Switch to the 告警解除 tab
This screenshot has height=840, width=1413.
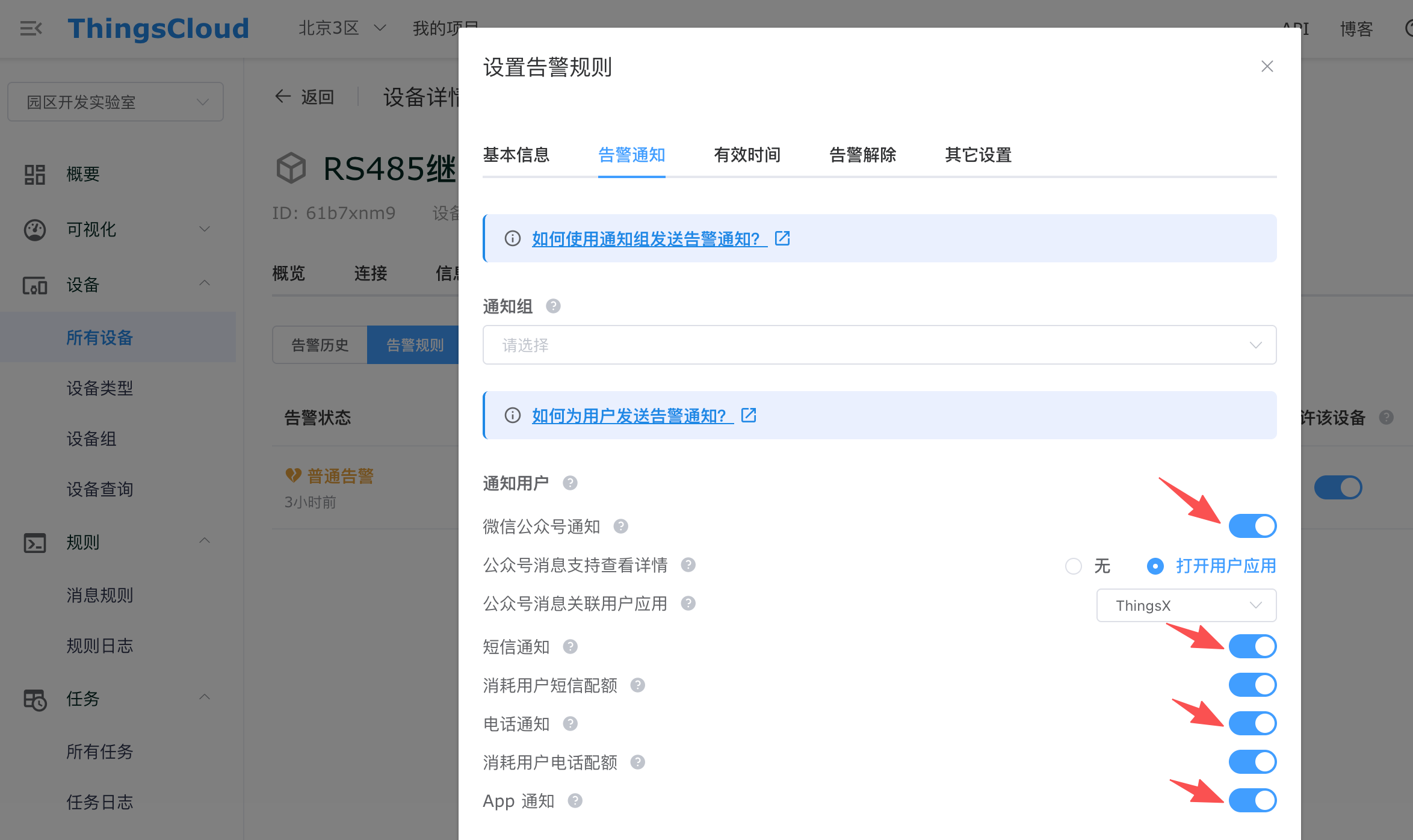(x=862, y=155)
